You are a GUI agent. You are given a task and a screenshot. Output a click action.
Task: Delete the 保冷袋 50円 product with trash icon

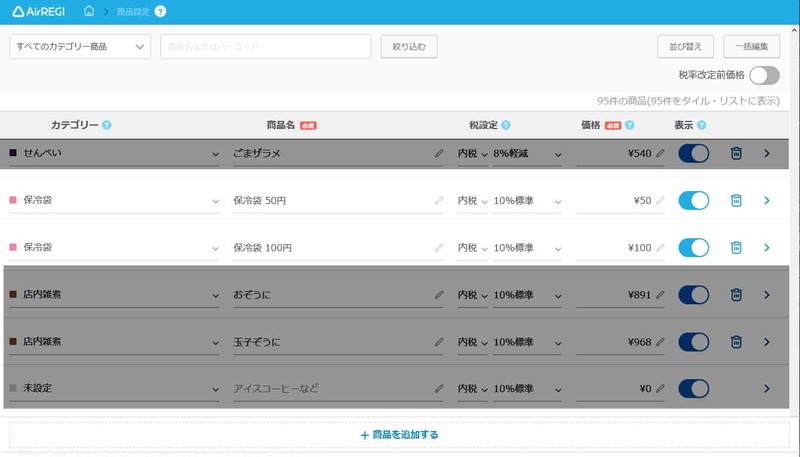(736, 200)
